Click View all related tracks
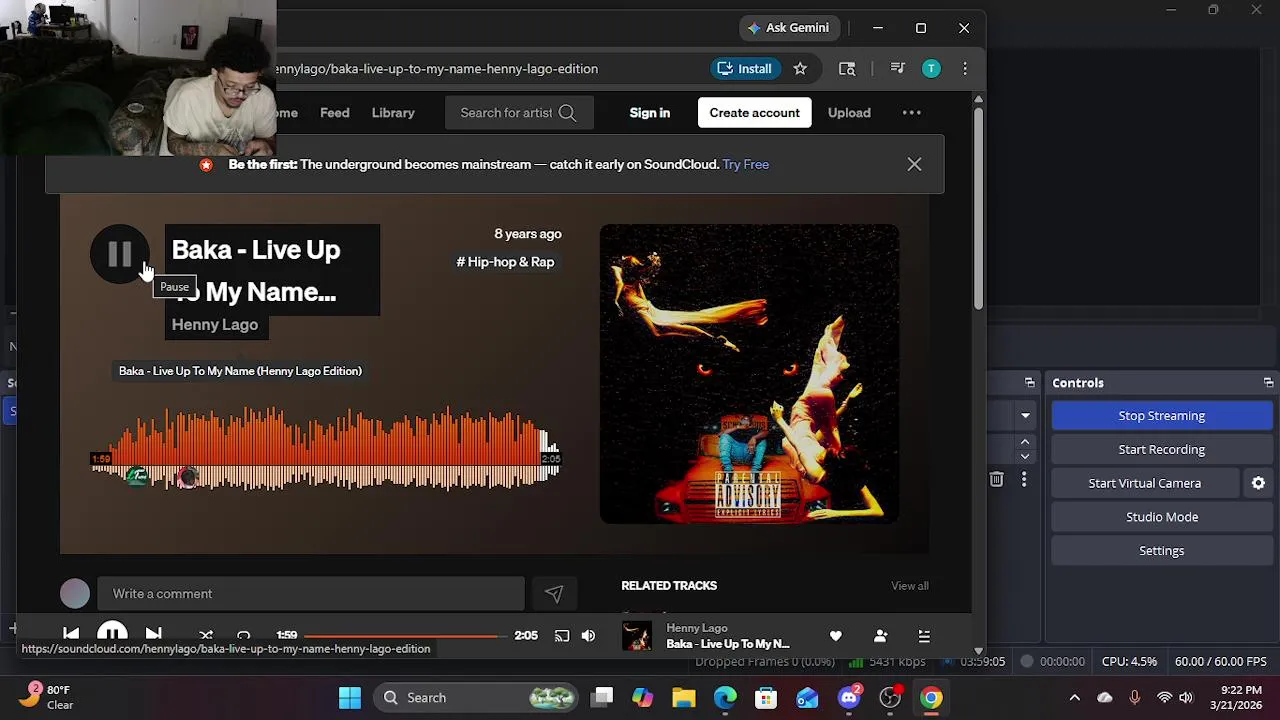The height and width of the screenshot is (720, 1280). [x=910, y=586]
